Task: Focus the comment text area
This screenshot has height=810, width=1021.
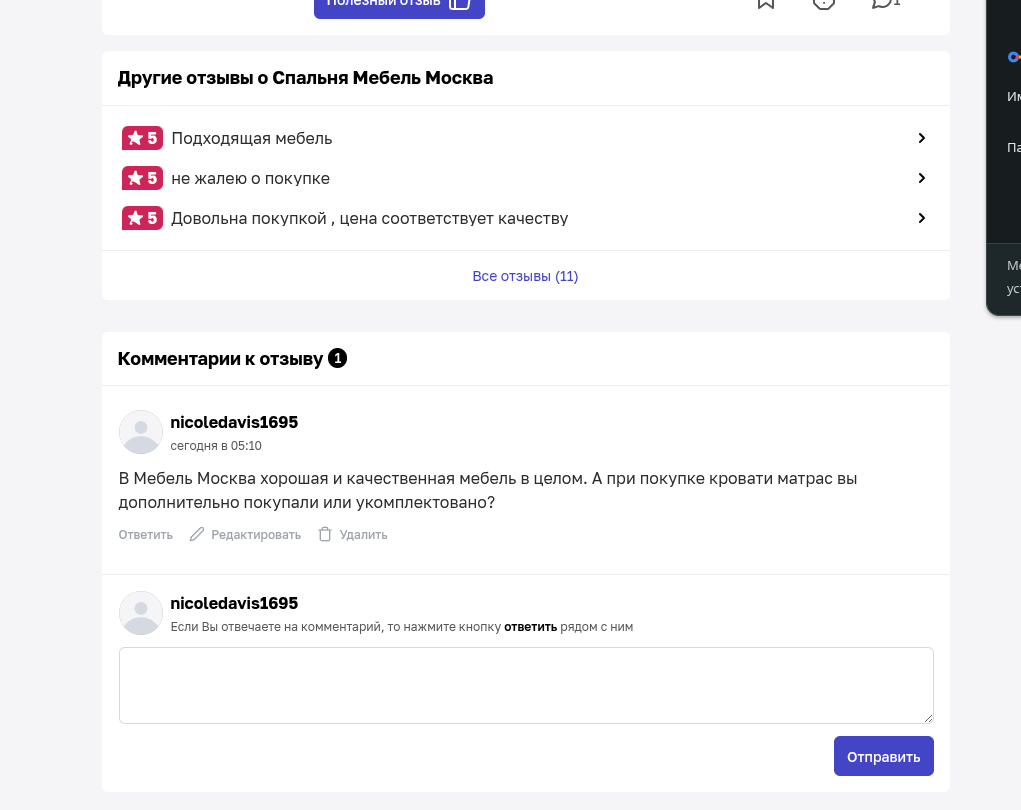Action: click(526, 685)
